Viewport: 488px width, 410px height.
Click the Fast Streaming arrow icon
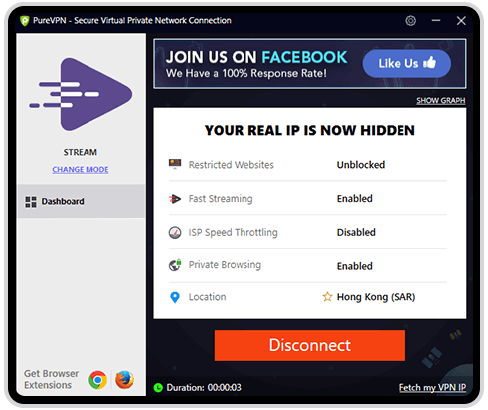pos(175,199)
